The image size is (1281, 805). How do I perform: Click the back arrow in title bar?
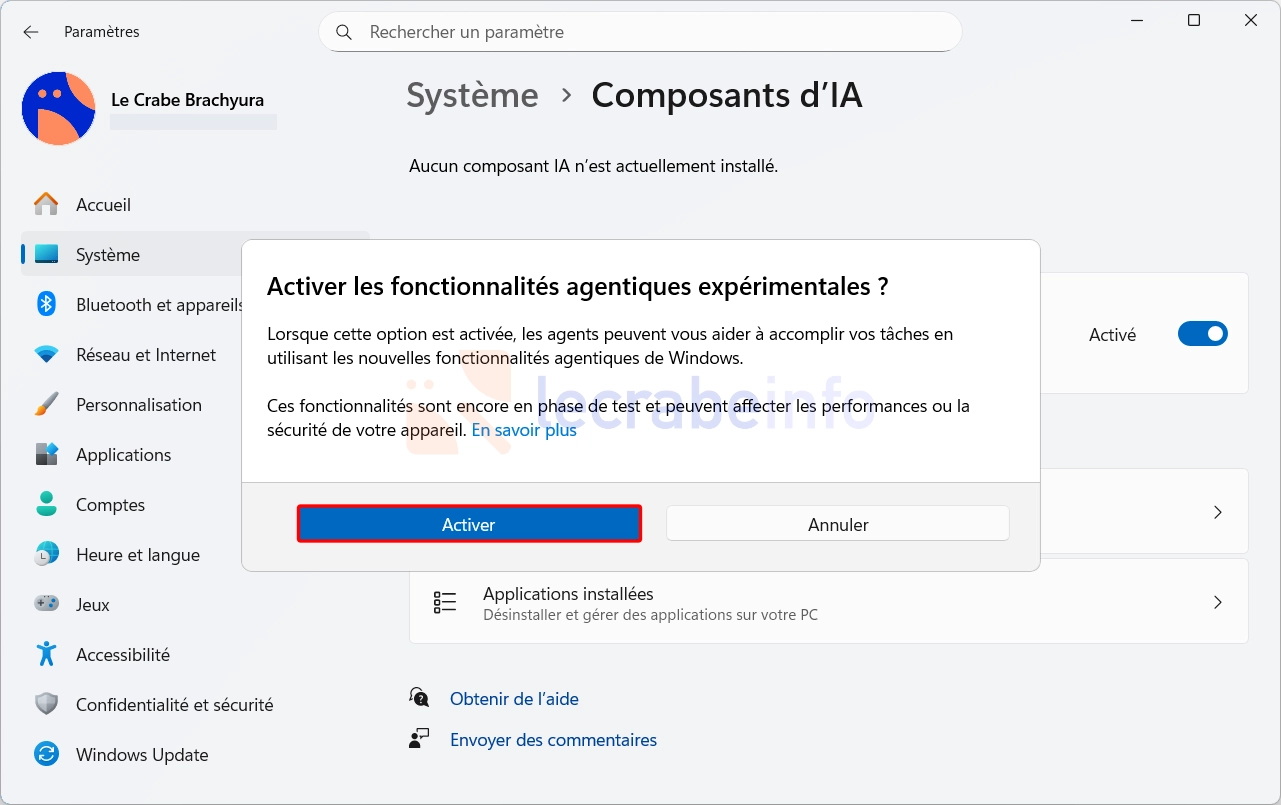[31, 32]
